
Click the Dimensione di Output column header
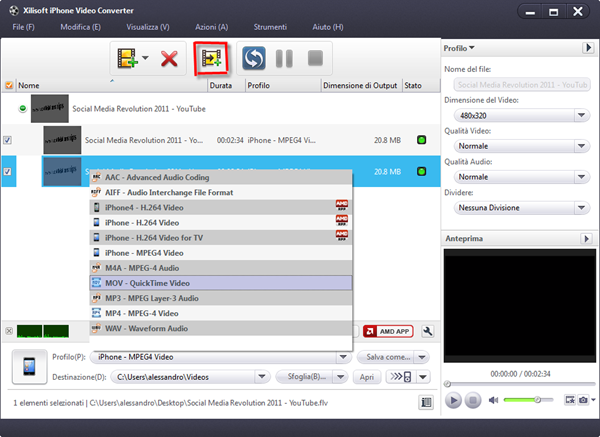pos(360,85)
